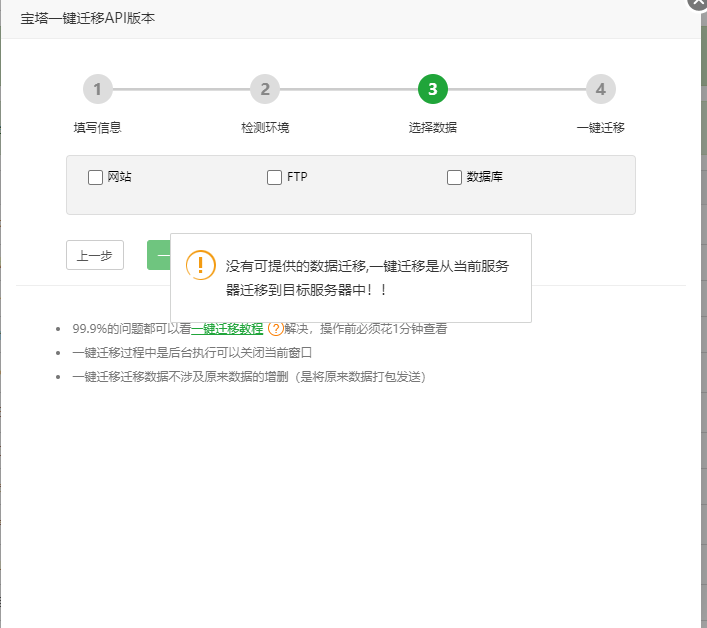Viewport: 707px width, 628px height.
Task: Click the 检测环境 step label
Action: click(x=265, y=128)
